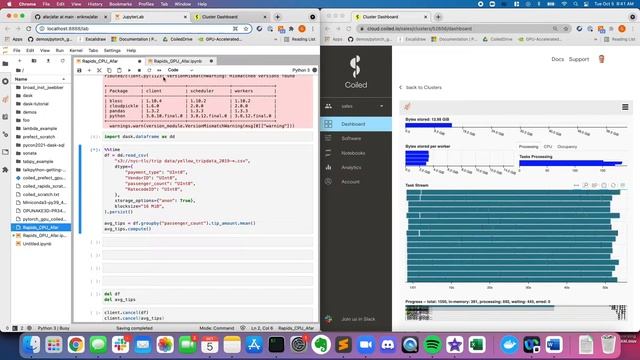Open the user avatar menu in Coiled
The image size is (640, 360).
tap(601, 59)
